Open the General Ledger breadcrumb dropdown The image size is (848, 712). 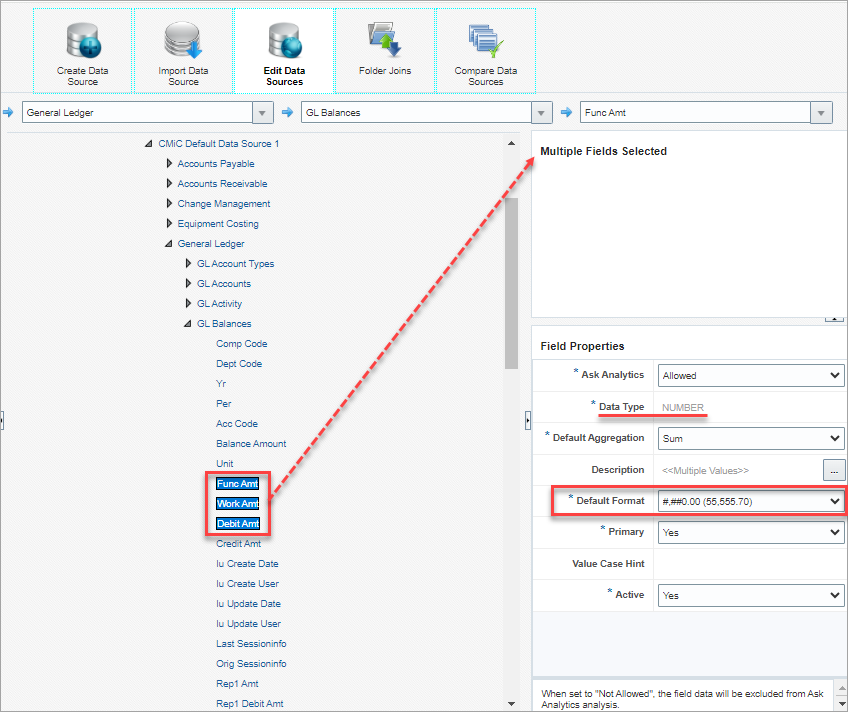point(262,113)
